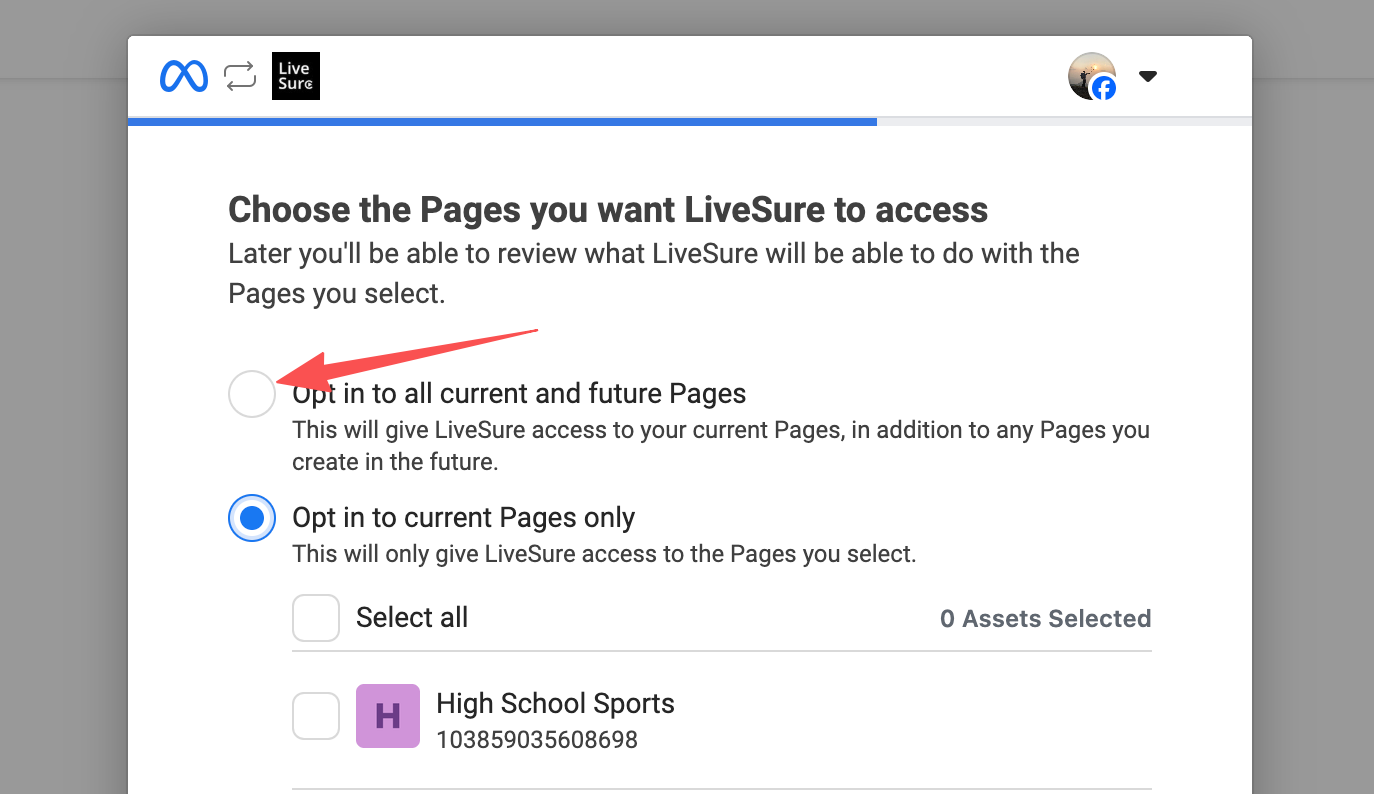Click page ID 103859035608698
Image resolution: width=1374 pixels, height=794 pixels.
pyautogui.click(x=537, y=740)
